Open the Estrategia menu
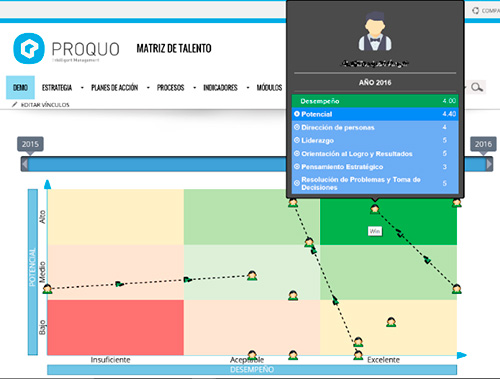Image resolution: width=500 pixels, height=379 pixels. [x=57, y=88]
